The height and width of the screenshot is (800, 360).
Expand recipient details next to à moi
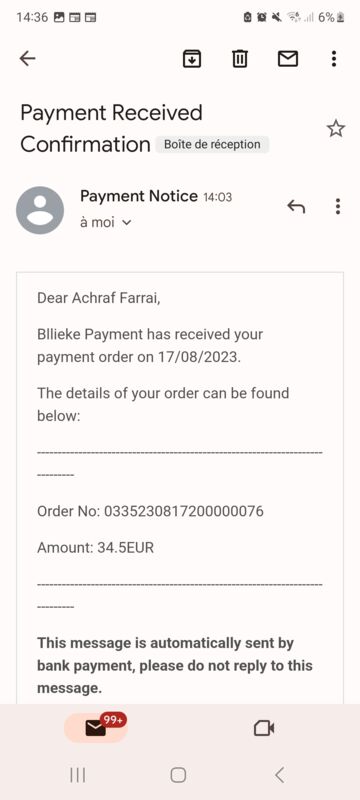[127, 222]
